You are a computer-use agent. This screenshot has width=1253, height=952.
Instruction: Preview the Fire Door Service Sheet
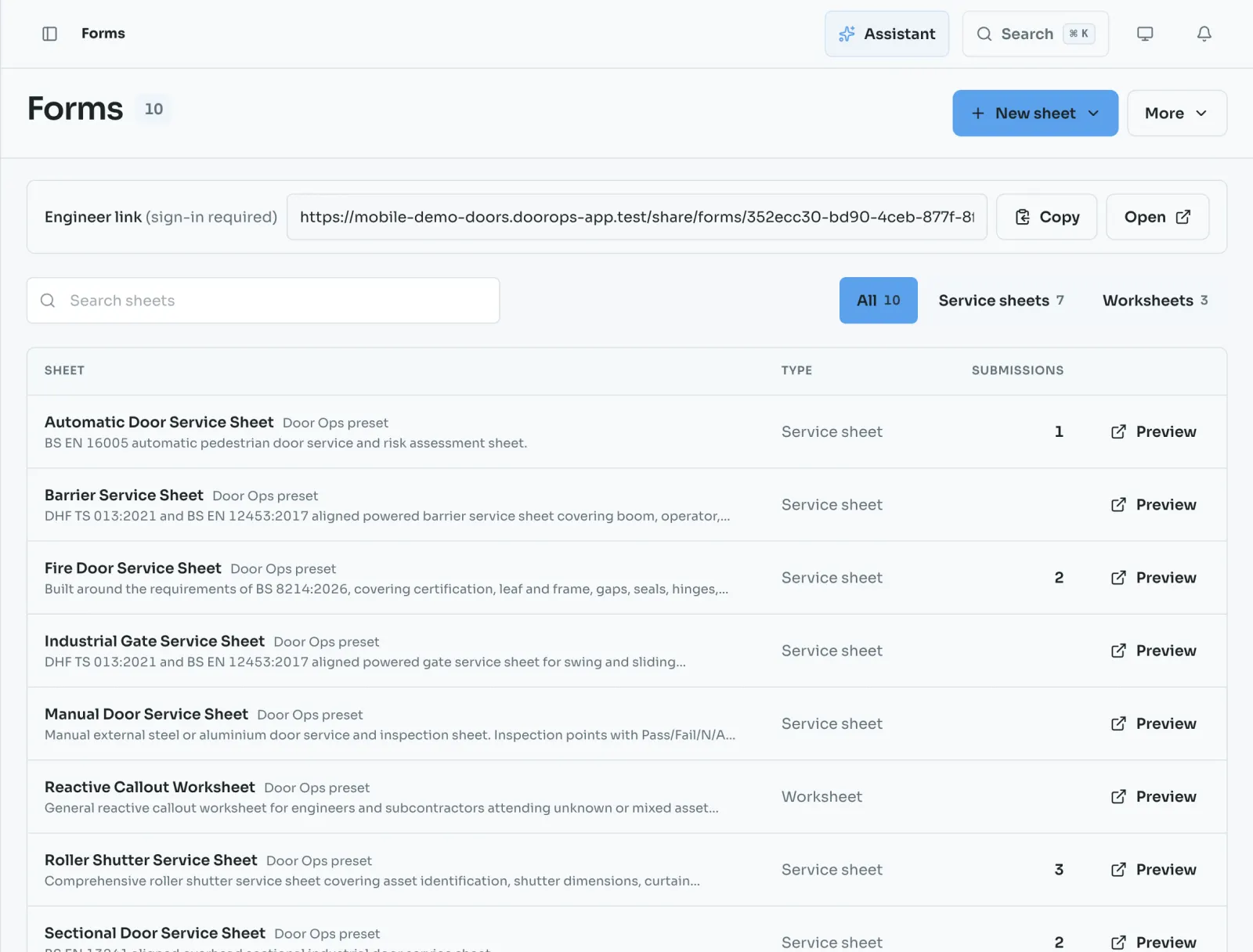tap(1154, 578)
